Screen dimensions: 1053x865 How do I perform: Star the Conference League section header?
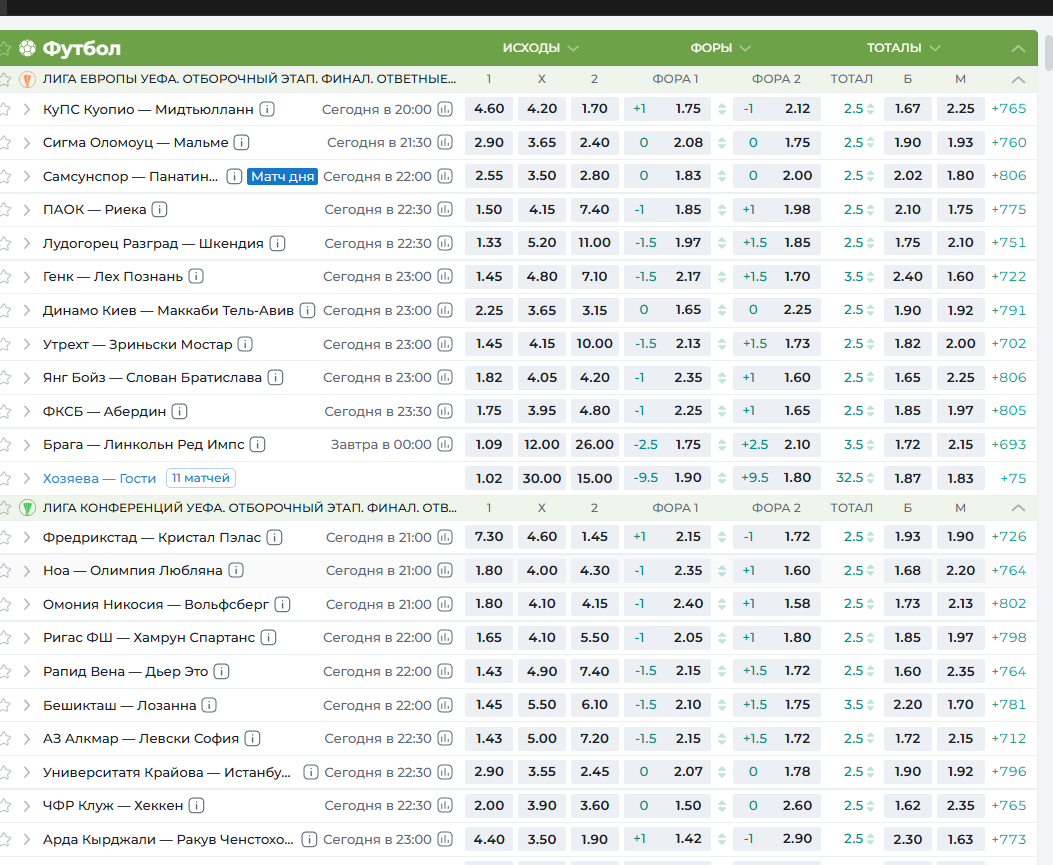[4, 508]
